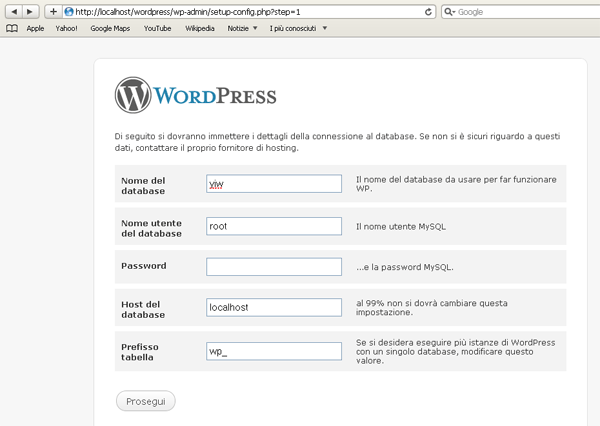The height and width of the screenshot is (426, 600).
Task: Click the 'Il nome utente MySQL' text
Action: pyautogui.click(x=401, y=227)
